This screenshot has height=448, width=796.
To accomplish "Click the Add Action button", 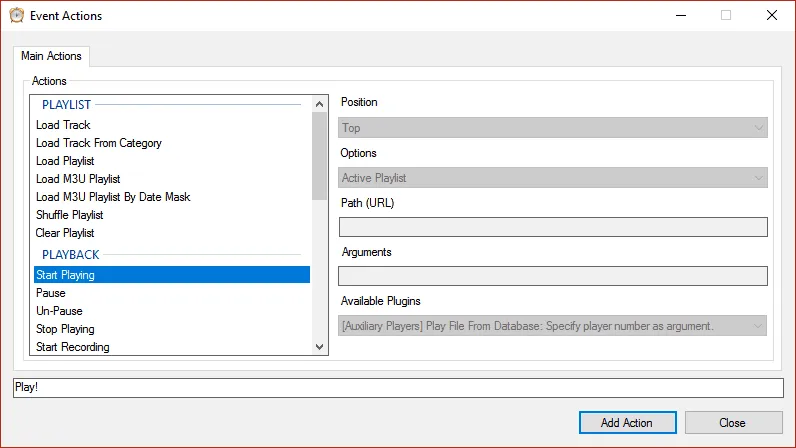I will [x=627, y=423].
